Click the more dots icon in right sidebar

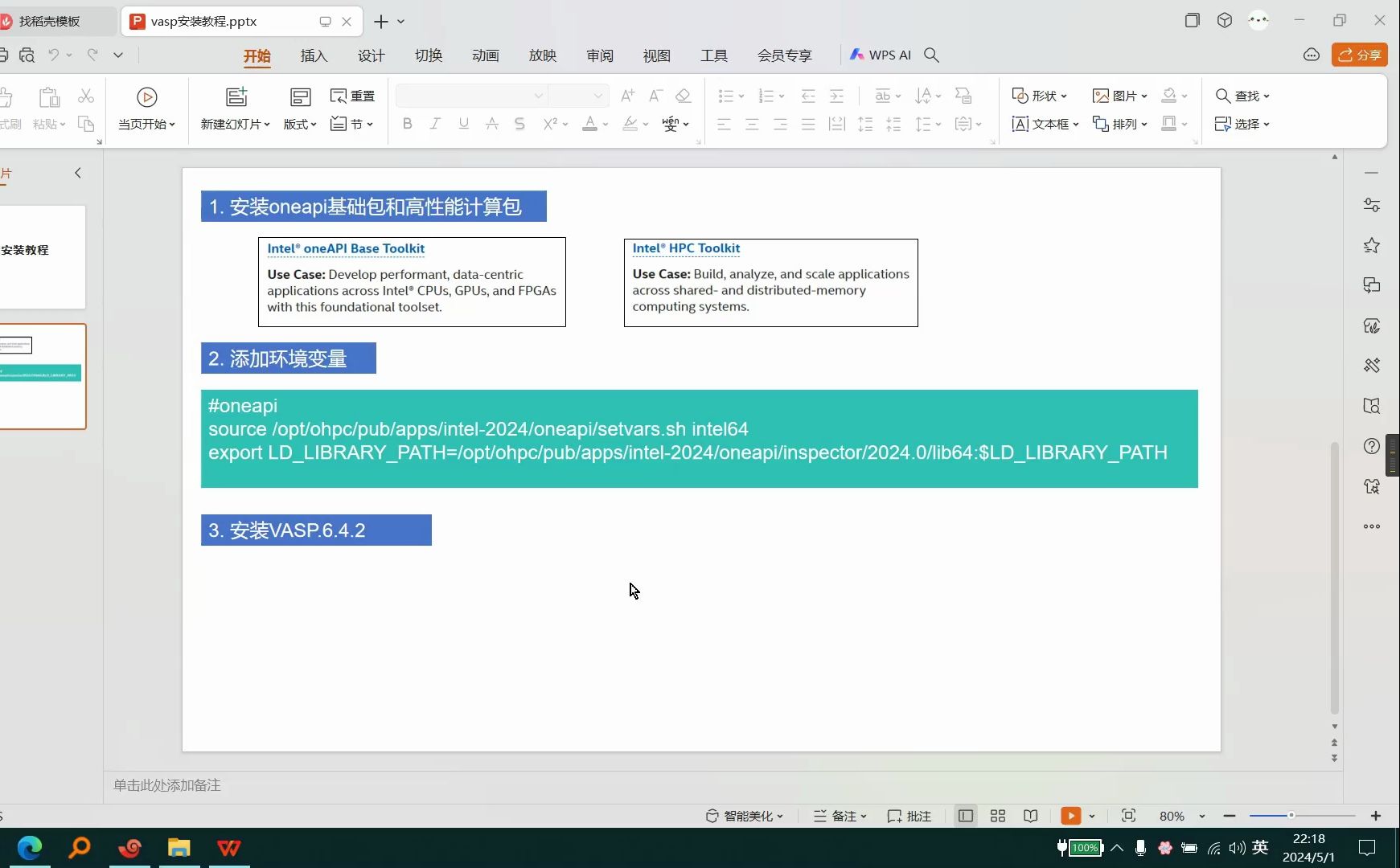tap(1372, 526)
